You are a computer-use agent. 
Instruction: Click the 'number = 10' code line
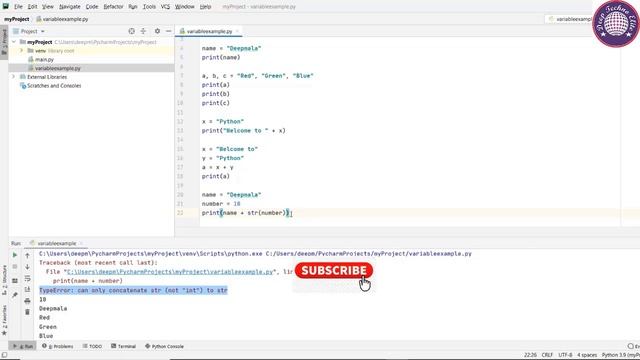pos(221,204)
